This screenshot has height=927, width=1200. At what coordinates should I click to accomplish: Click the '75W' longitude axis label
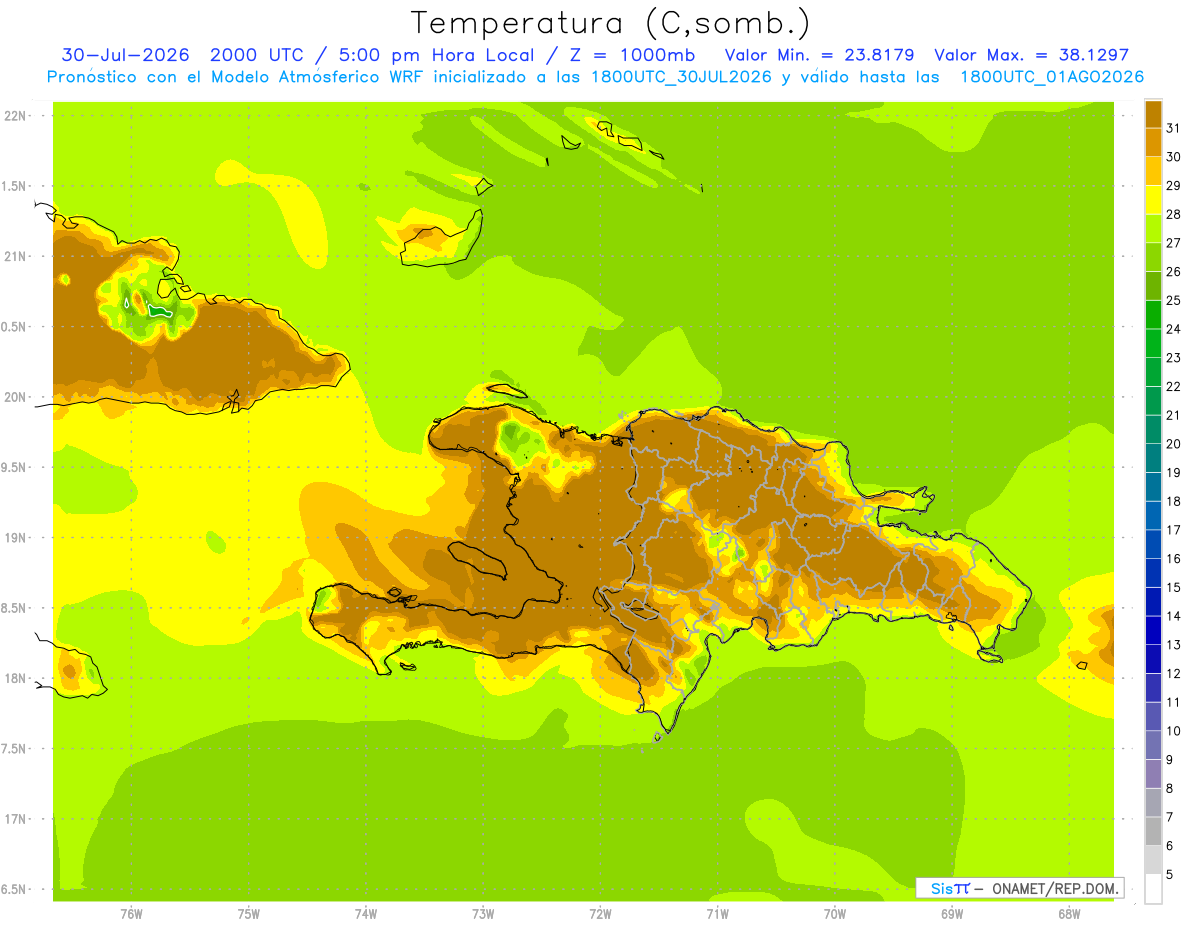coord(249,914)
